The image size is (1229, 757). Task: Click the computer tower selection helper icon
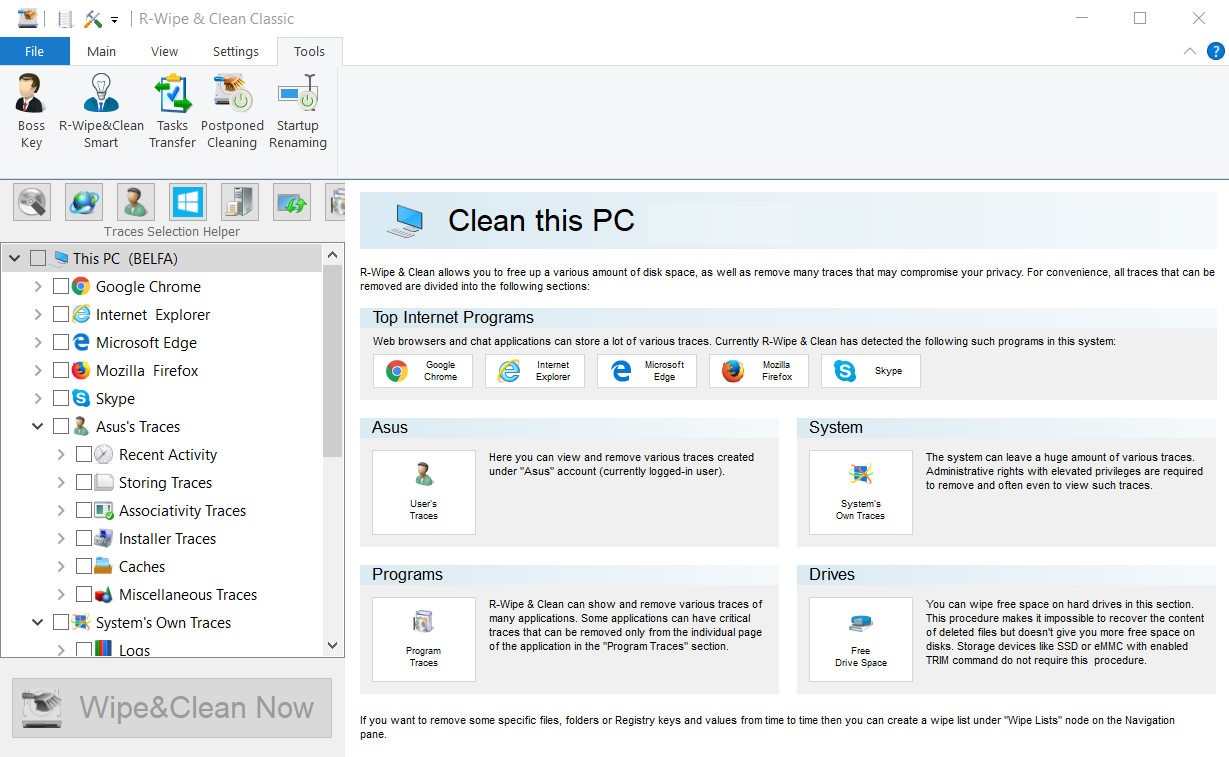click(240, 202)
